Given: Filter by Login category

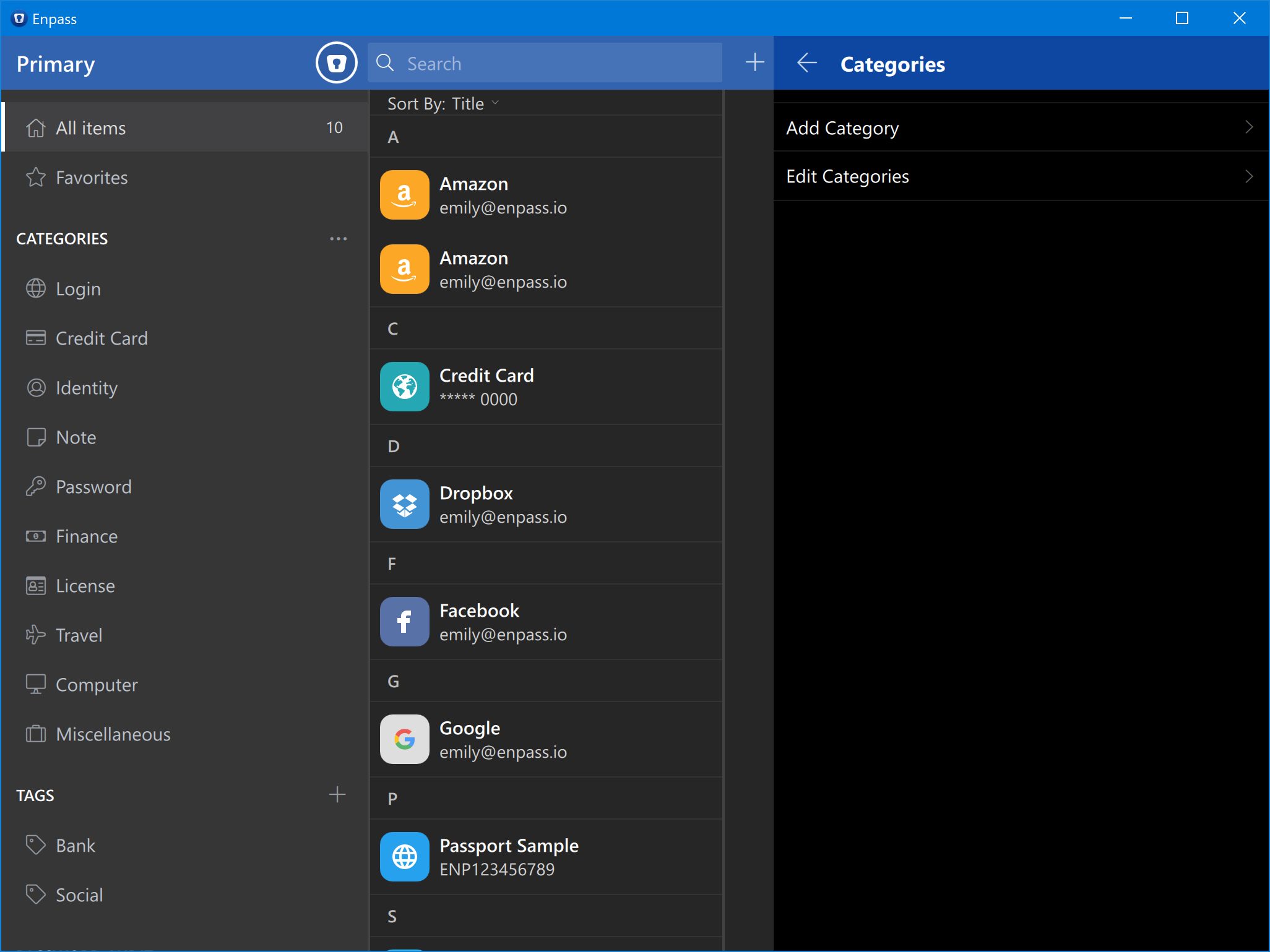Looking at the screenshot, I should 185,289.
